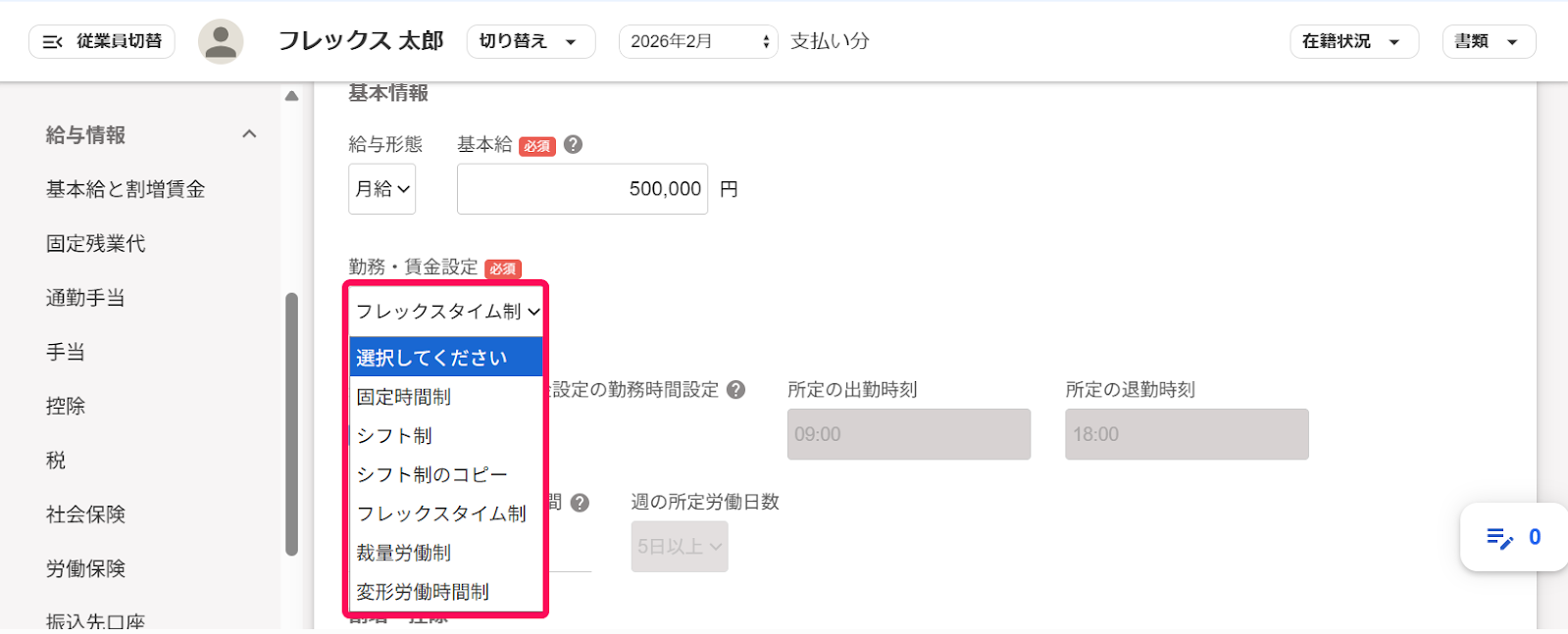Select フレックスタイム制 option in list
This screenshot has height=634, width=1568.
pyautogui.click(x=446, y=513)
